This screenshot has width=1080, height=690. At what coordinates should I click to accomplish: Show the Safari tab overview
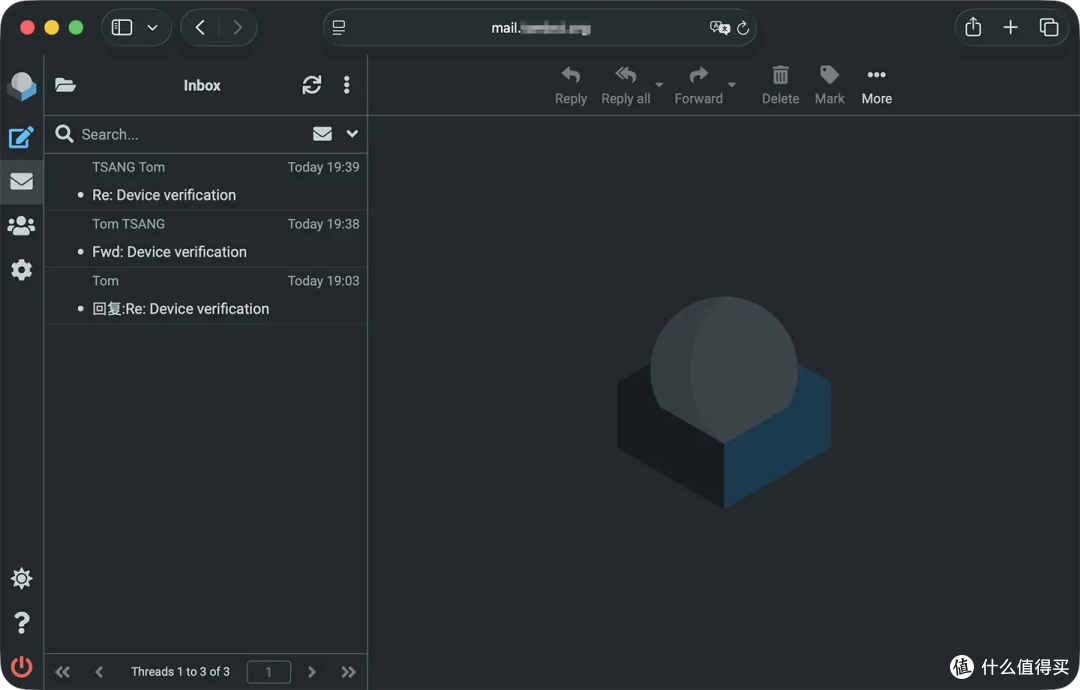pyautogui.click(x=1049, y=28)
